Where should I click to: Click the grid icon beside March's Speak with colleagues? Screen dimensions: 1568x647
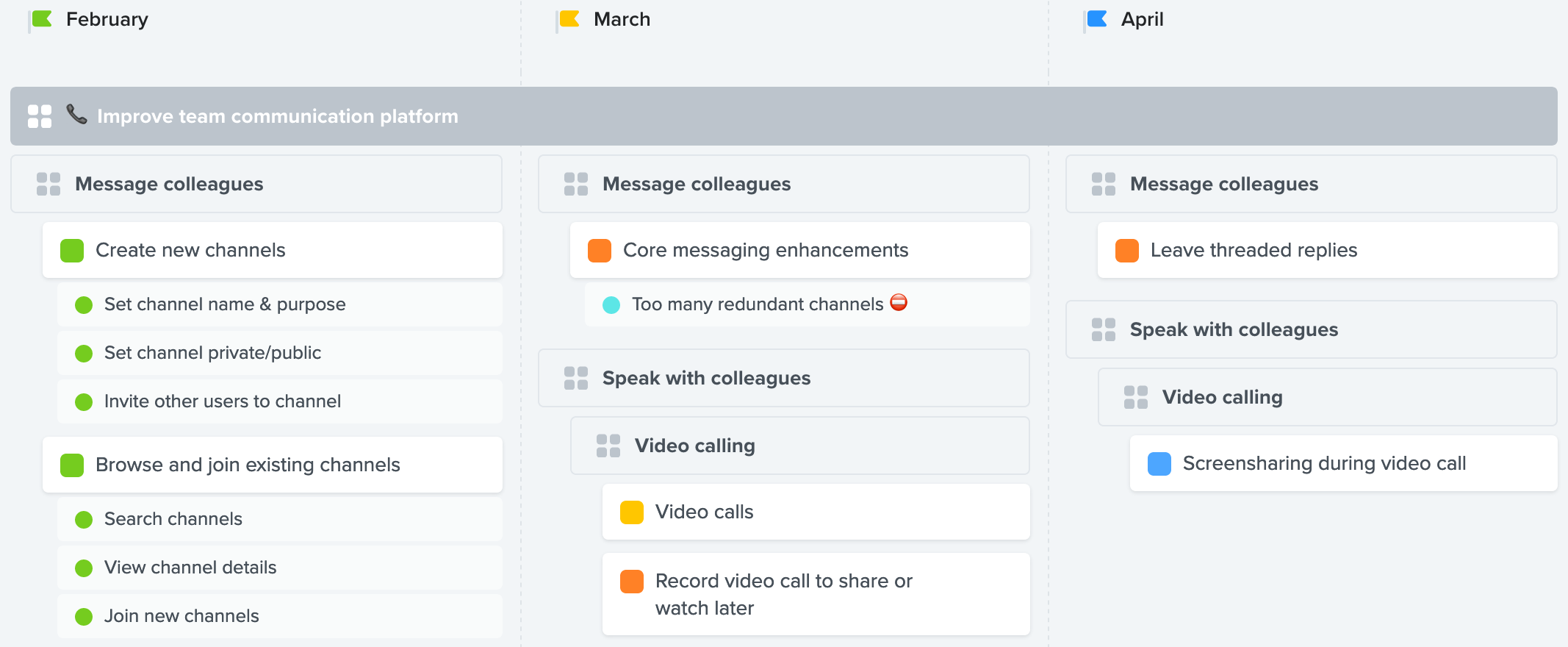(x=576, y=378)
